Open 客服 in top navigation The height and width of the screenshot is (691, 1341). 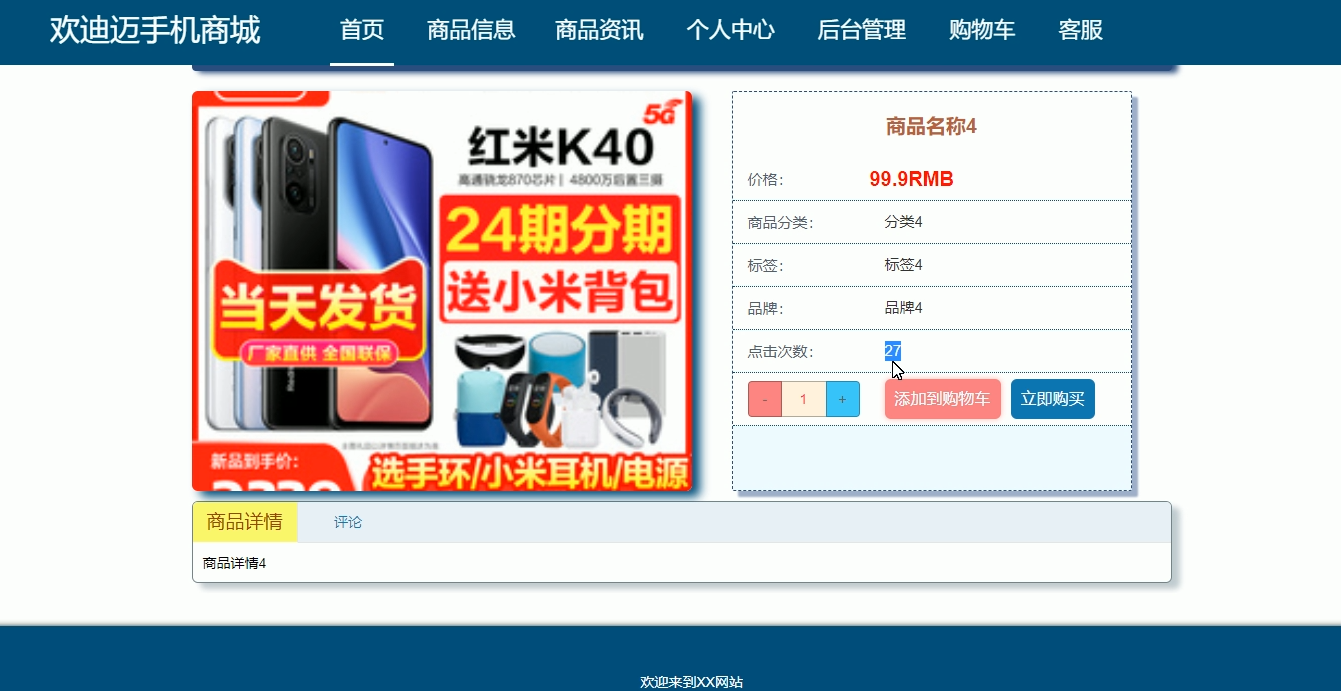1080,30
